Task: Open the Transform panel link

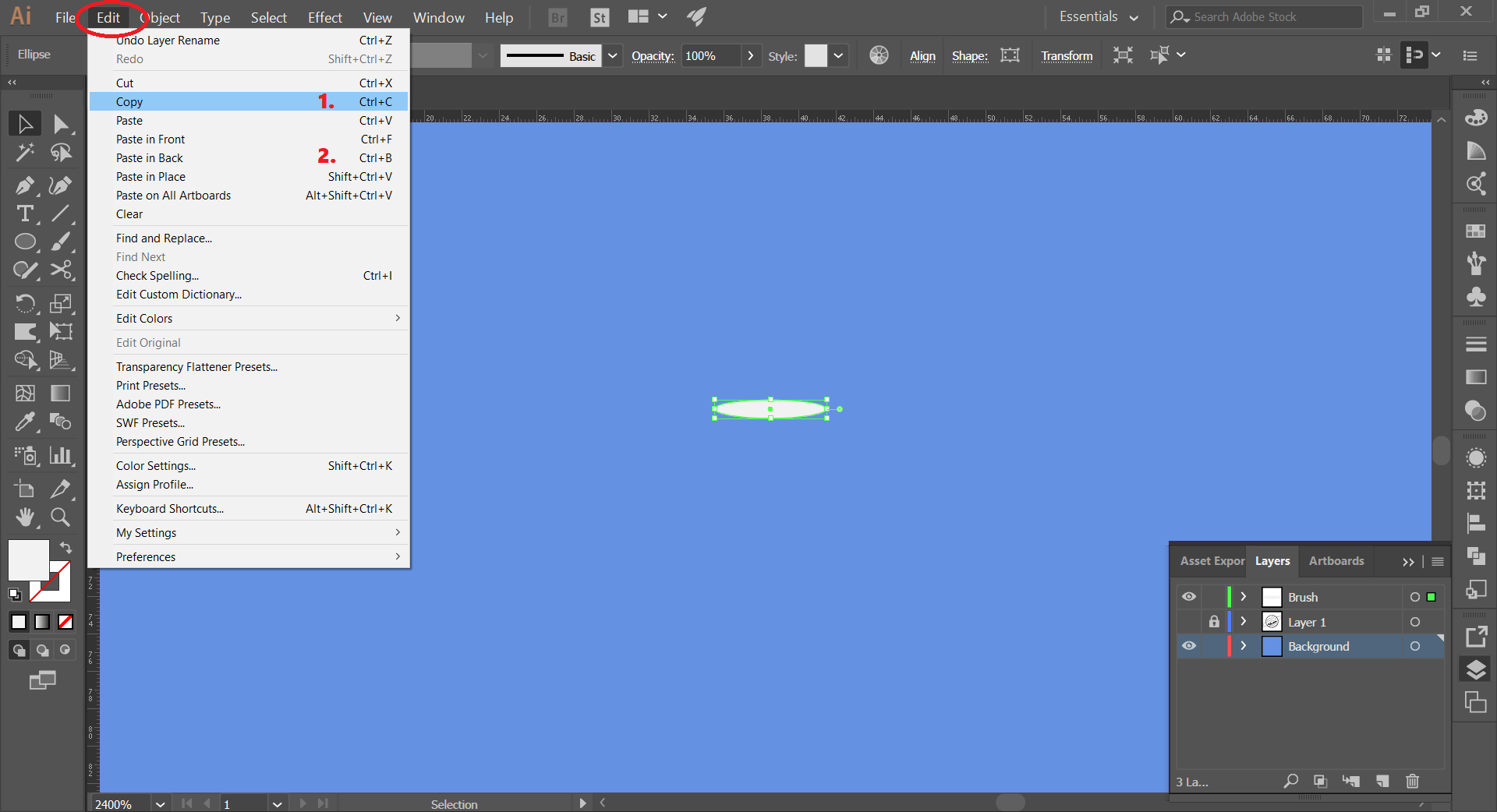Action: point(1067,56)
